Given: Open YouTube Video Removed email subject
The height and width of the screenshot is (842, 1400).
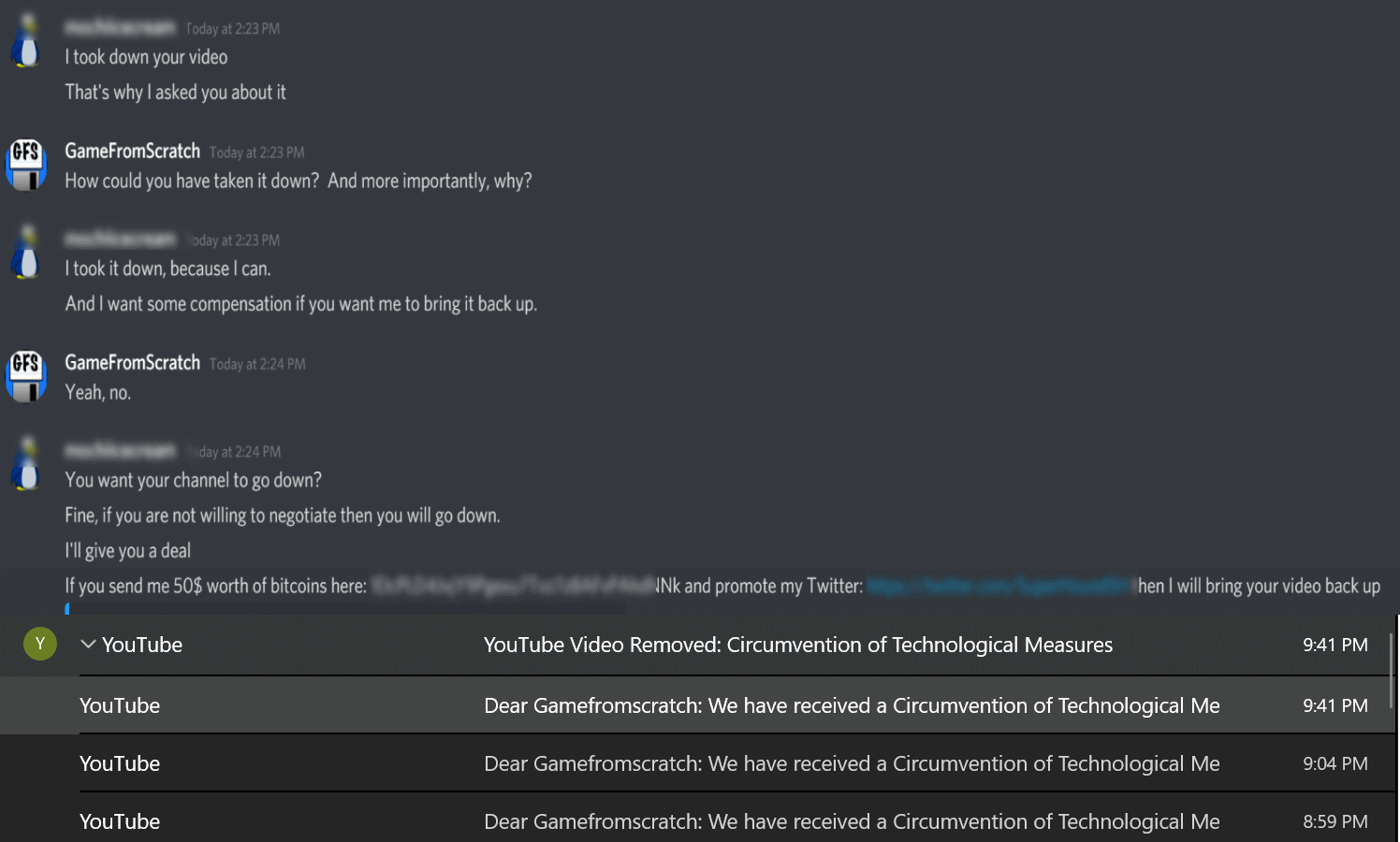Looking at the screenshot, I should tap(798, 645).
